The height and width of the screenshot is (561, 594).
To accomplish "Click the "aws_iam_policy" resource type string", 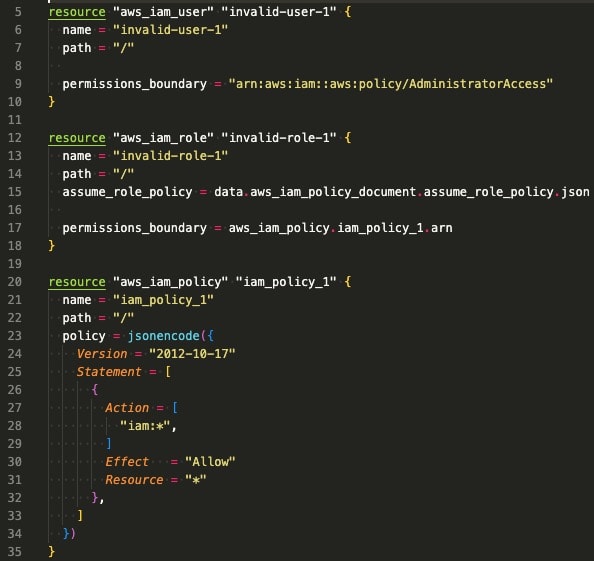I will (x=170, y=281).
